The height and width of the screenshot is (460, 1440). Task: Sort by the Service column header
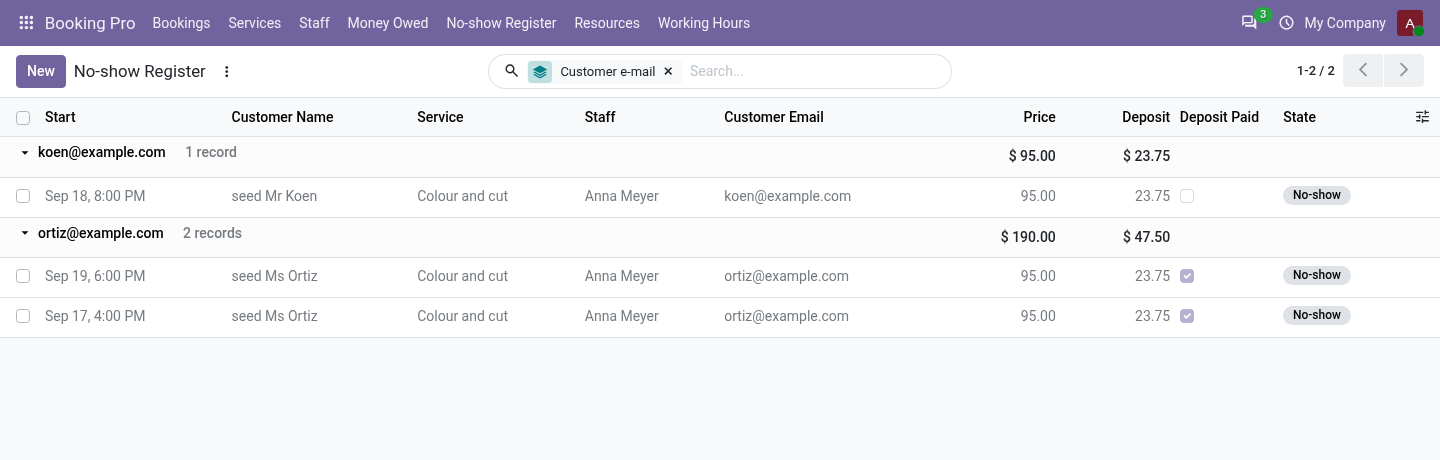(440, 117)
